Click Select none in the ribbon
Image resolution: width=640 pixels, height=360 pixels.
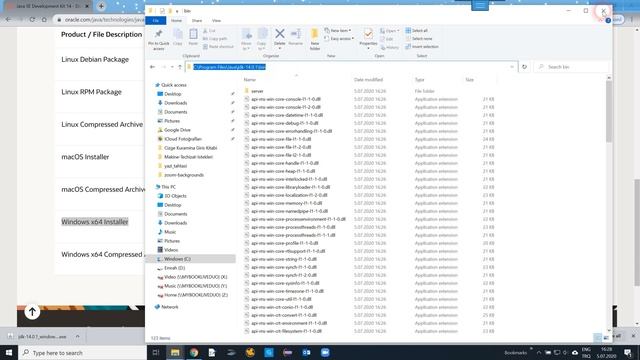418,38
